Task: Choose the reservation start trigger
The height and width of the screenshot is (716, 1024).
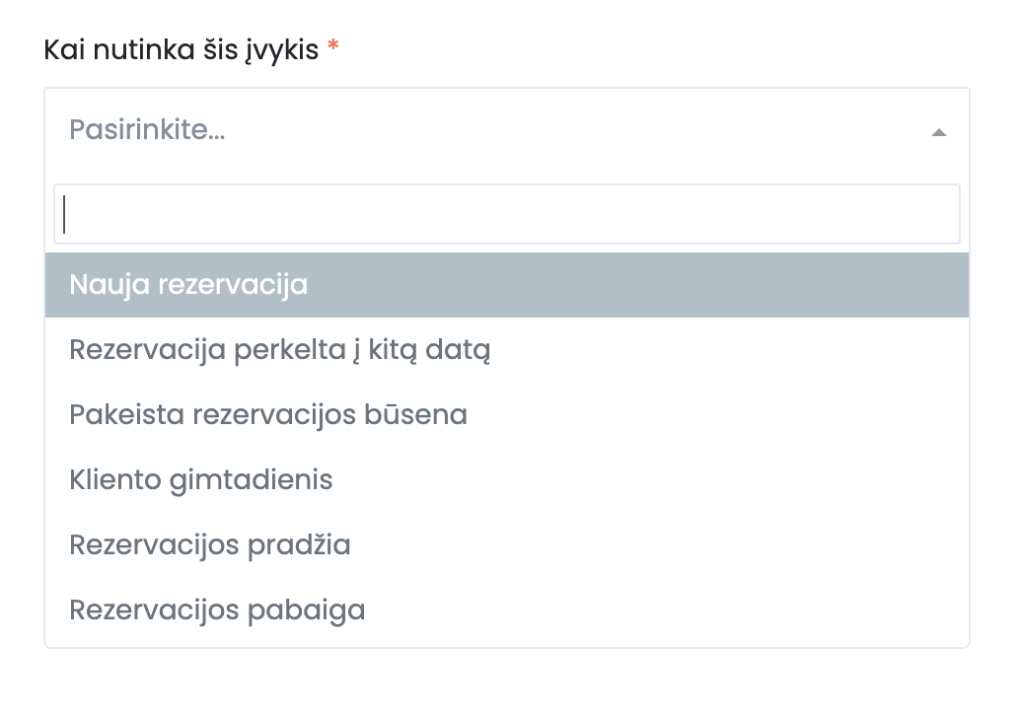Action: click(209, 545)
